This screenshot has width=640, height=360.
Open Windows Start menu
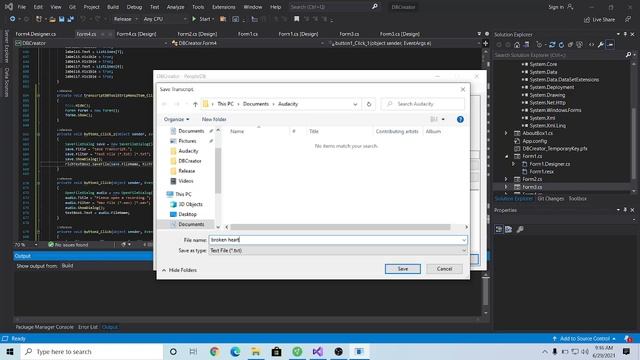pyautogui.click(x=10, y=351)
